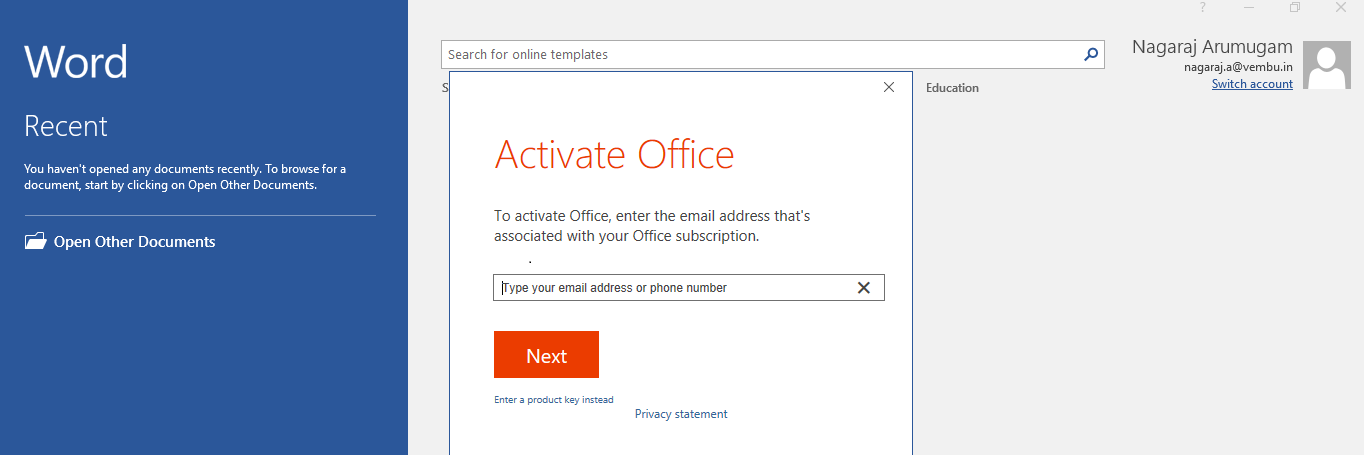
Task: Close the Activate Office dialog
Action: pyautogui.click(x=889, y=88)
